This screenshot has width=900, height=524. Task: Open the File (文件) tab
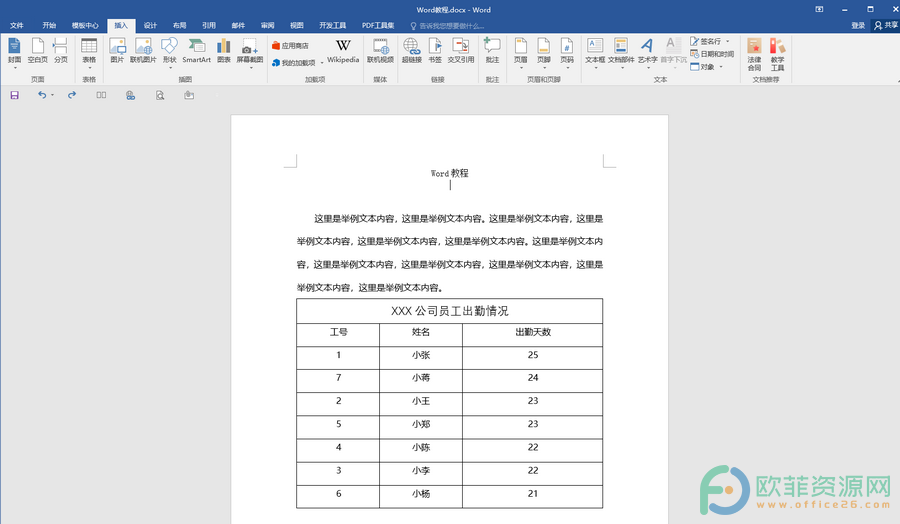(x=17, y=25)
